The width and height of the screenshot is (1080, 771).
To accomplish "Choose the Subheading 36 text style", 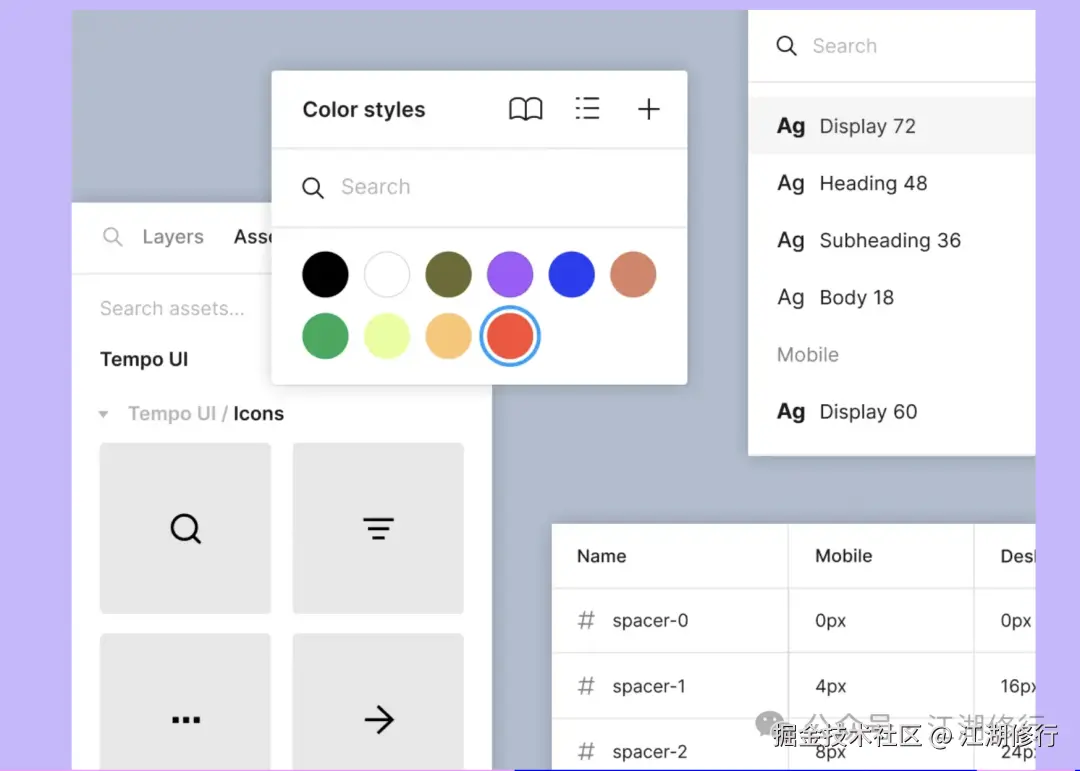I will pyautogui.click(x=892, y=240).
